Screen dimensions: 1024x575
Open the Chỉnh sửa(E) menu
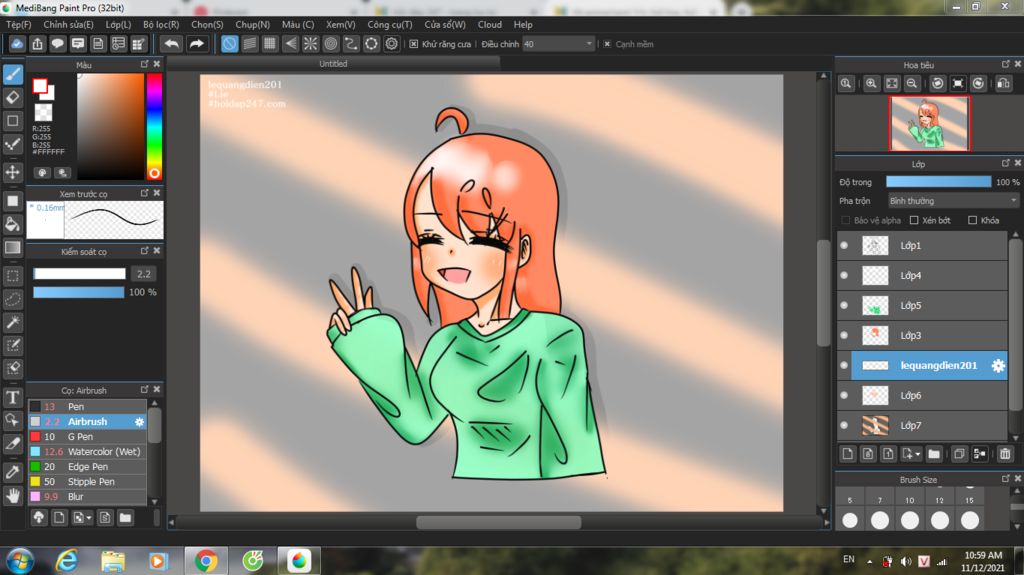click(69, 24)
